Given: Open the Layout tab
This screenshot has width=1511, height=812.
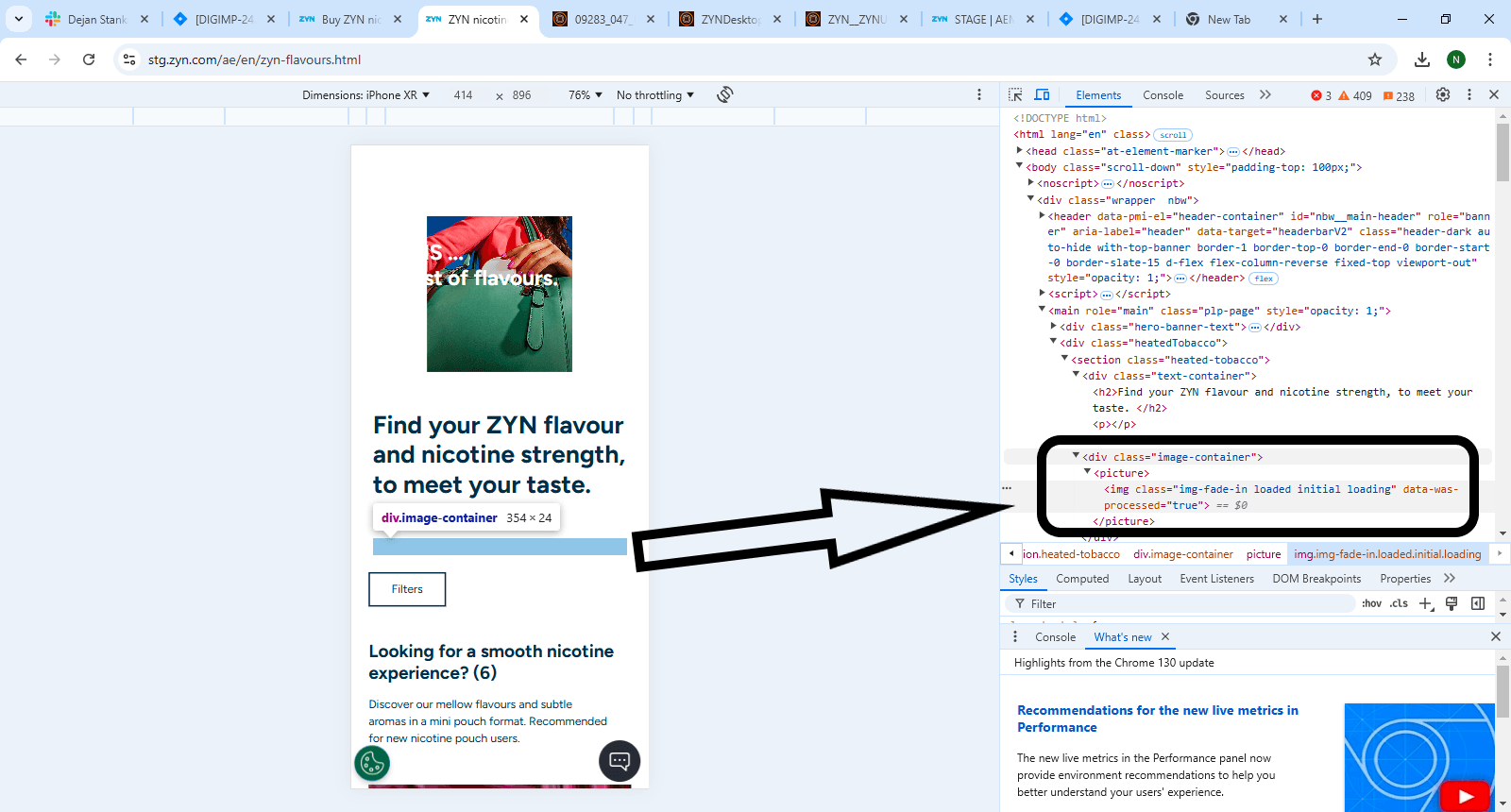Looking at the screenshot, I should tap(1145, 579).
